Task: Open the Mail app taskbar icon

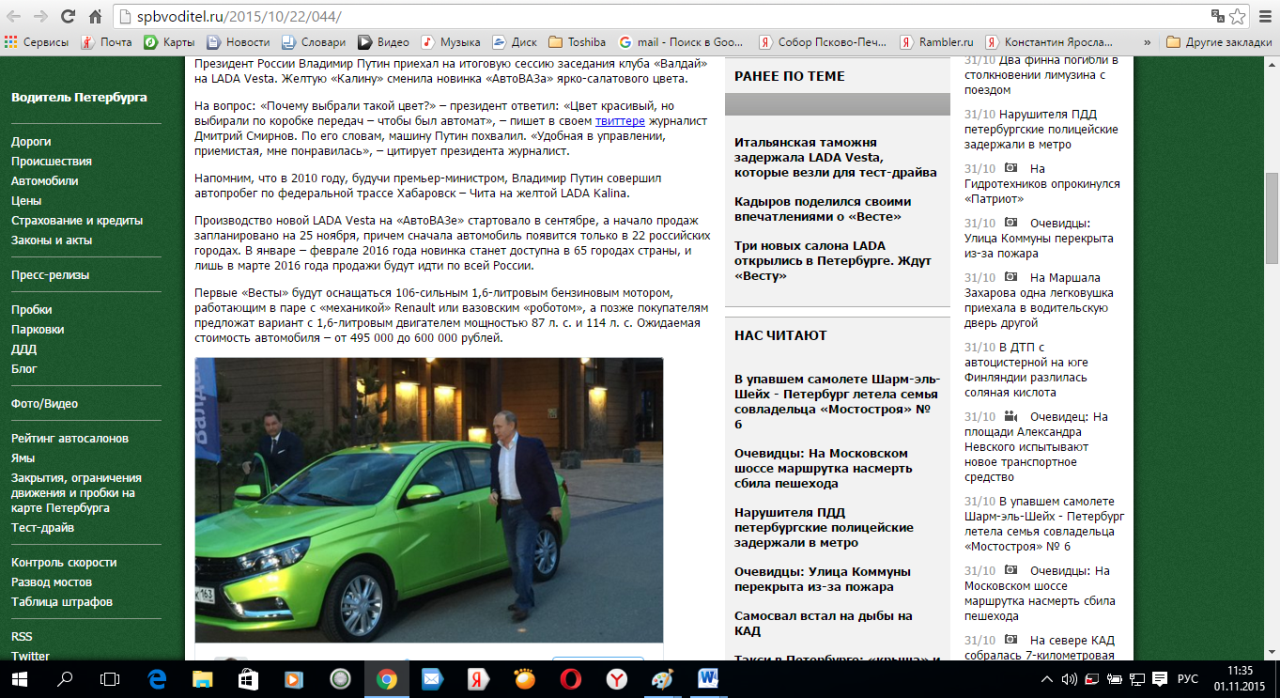Action: (x=432, y=679)
